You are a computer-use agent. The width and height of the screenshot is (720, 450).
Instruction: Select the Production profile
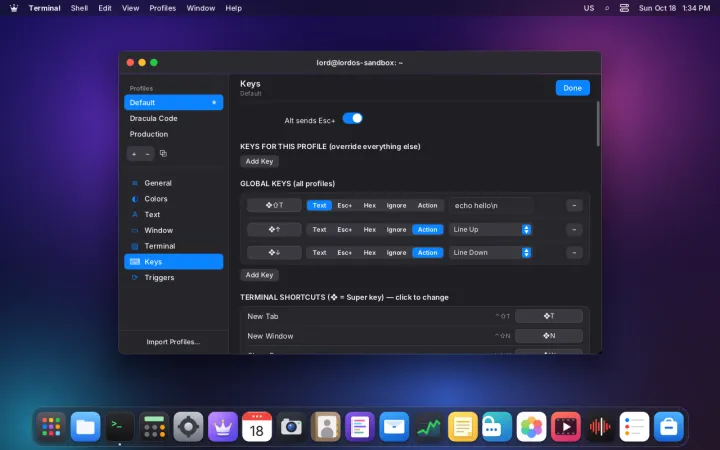[x=174, y=134]
